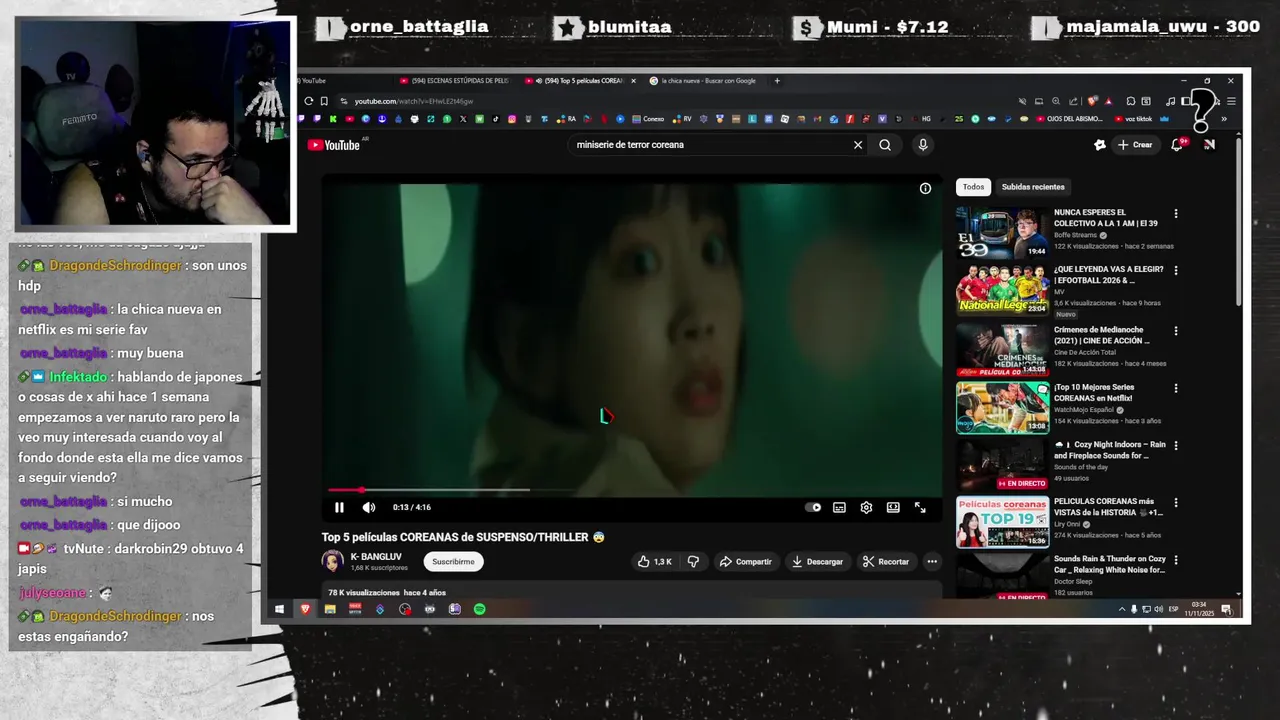The image size is (1280, 720).
Task: Click the magnifier search button
Action: pos(885,145)
